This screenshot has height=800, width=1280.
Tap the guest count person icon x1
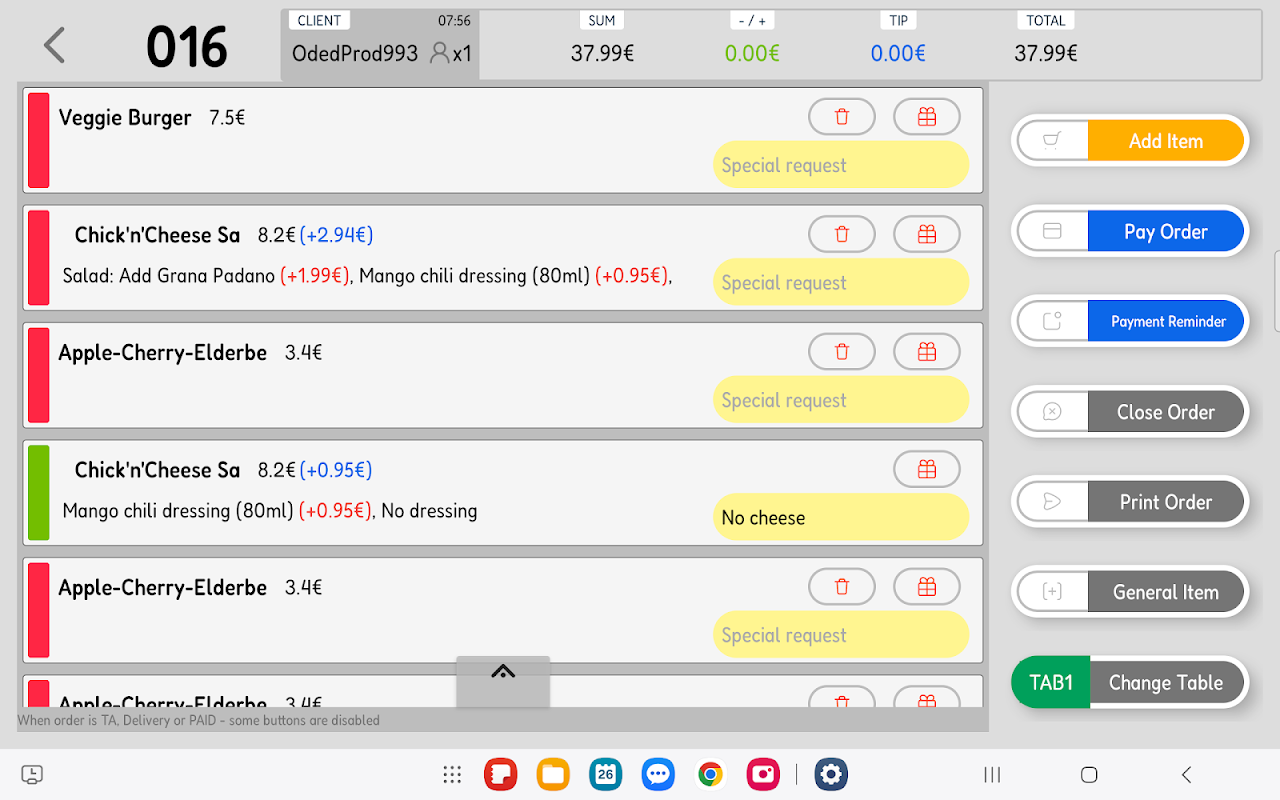[450, 53]
